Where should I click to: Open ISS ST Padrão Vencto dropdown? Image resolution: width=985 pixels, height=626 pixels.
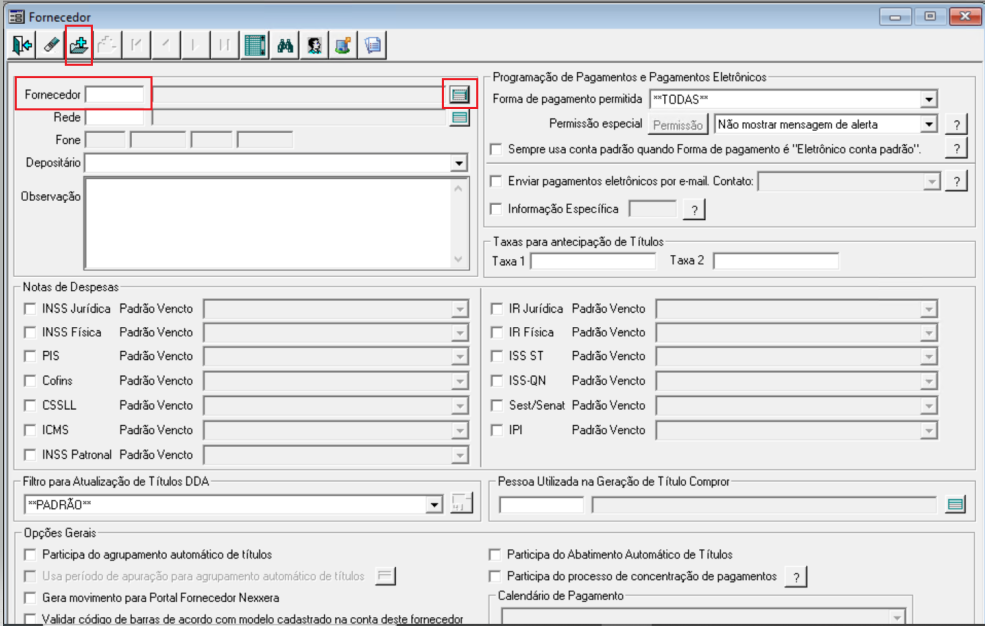coord(928,357)
